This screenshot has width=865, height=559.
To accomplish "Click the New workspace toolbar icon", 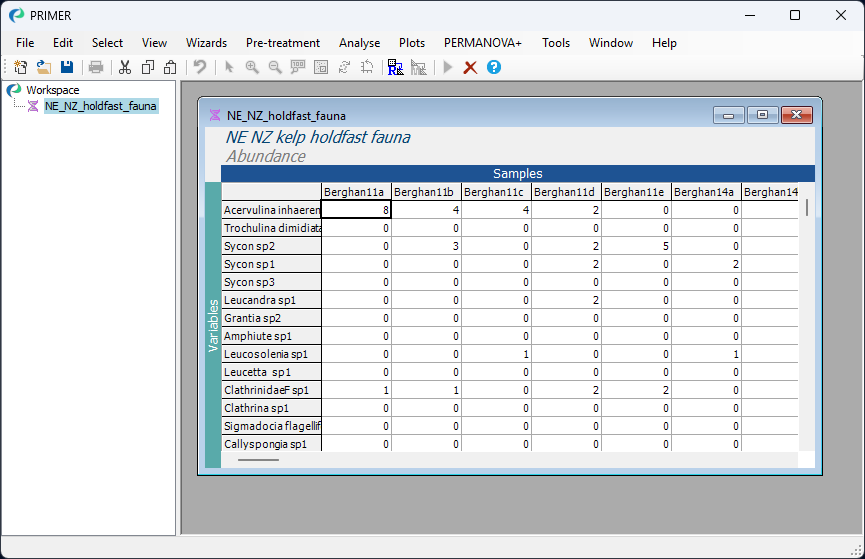I will click(21, 67).
